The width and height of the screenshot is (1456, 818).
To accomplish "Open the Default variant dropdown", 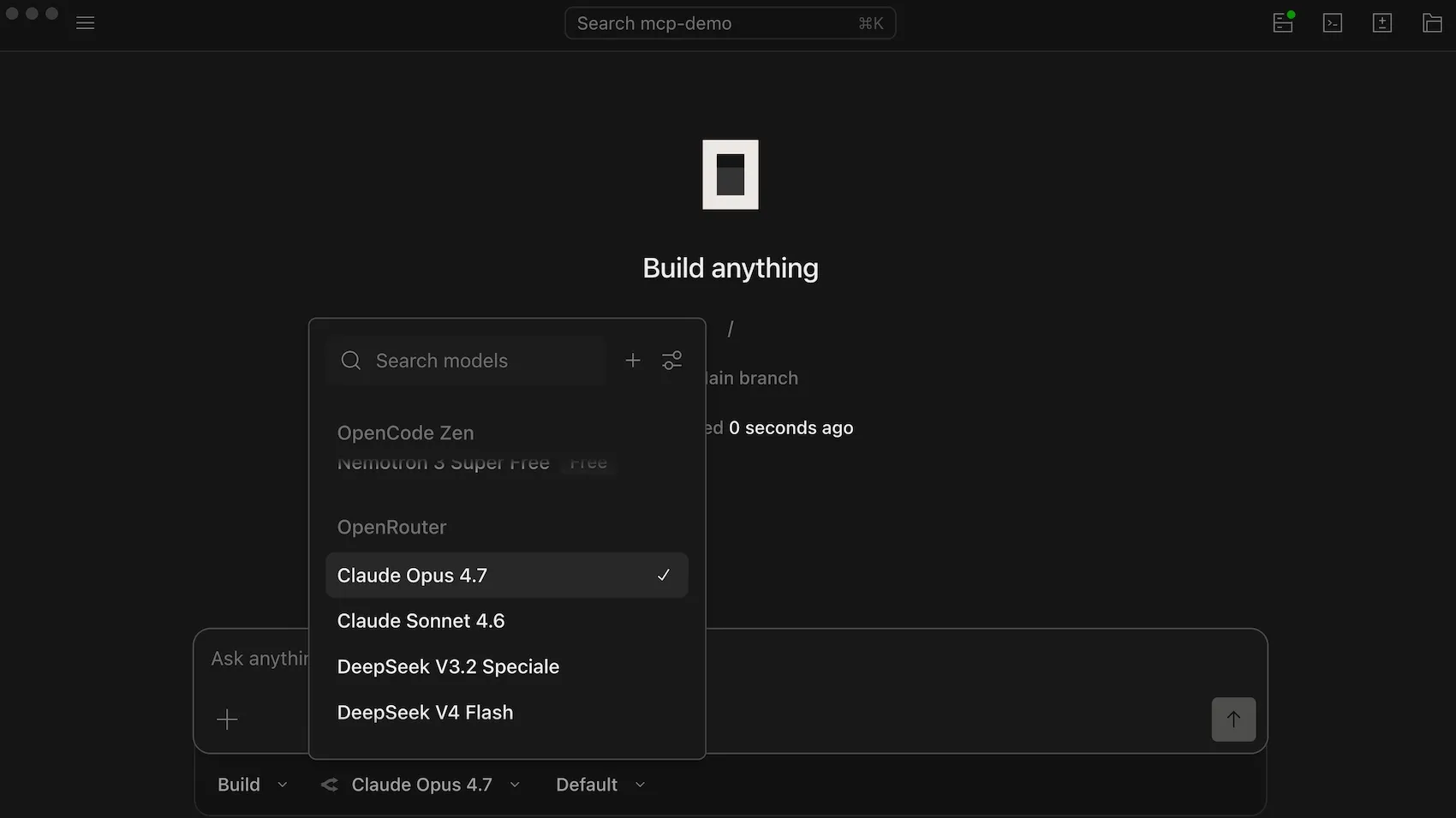I will [600, 785].
